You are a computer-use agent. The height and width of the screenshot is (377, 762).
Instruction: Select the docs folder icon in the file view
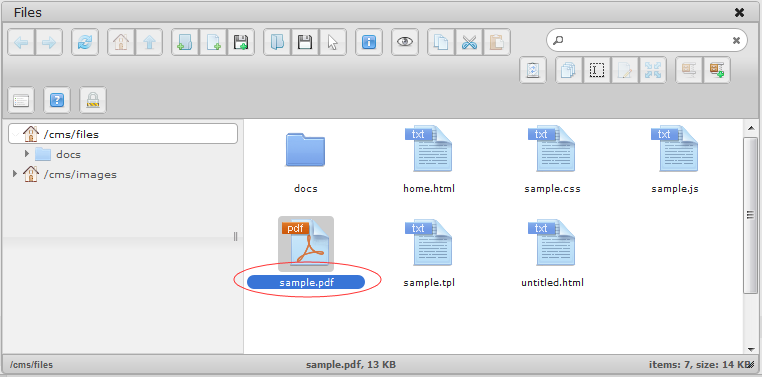click(305, 150)
